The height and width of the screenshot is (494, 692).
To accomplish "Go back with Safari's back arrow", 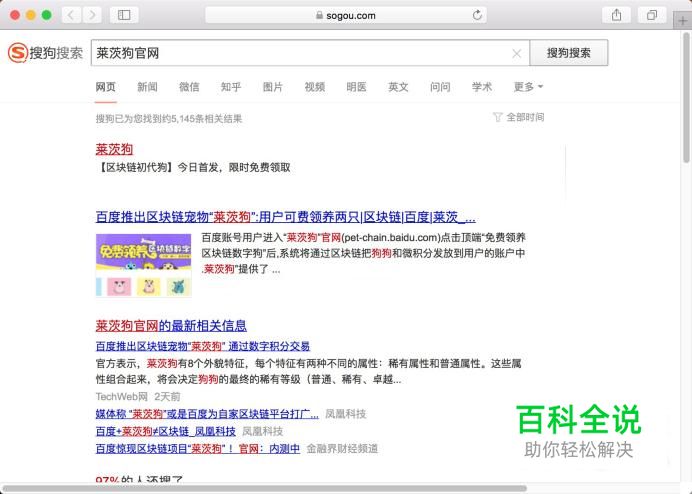I will (71, 15).
